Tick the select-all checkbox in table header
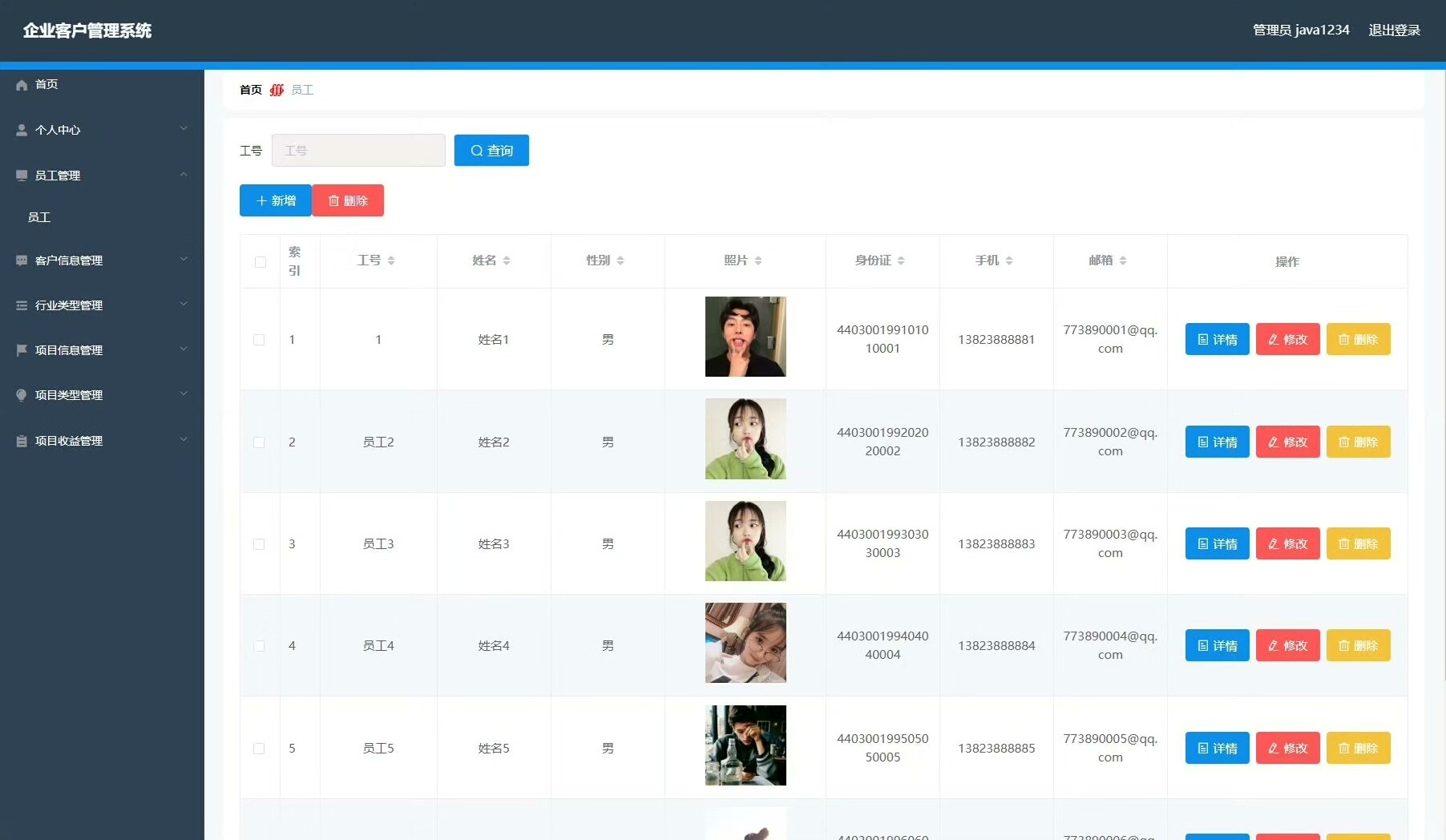This screenshot has width=1446, height=840. pyautogui.click(x=261, y=262)
